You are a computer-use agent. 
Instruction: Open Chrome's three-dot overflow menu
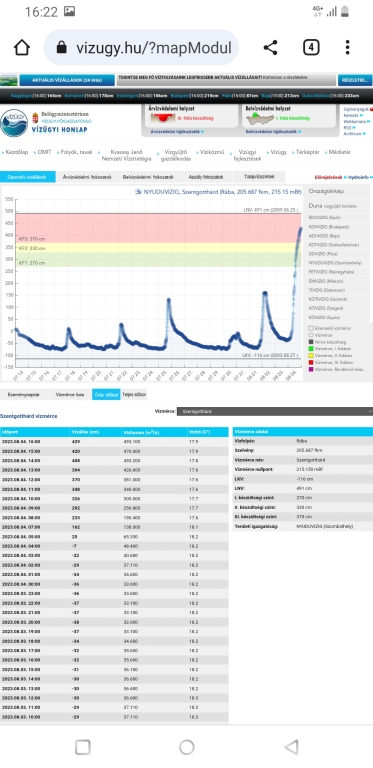click(347, 48)
